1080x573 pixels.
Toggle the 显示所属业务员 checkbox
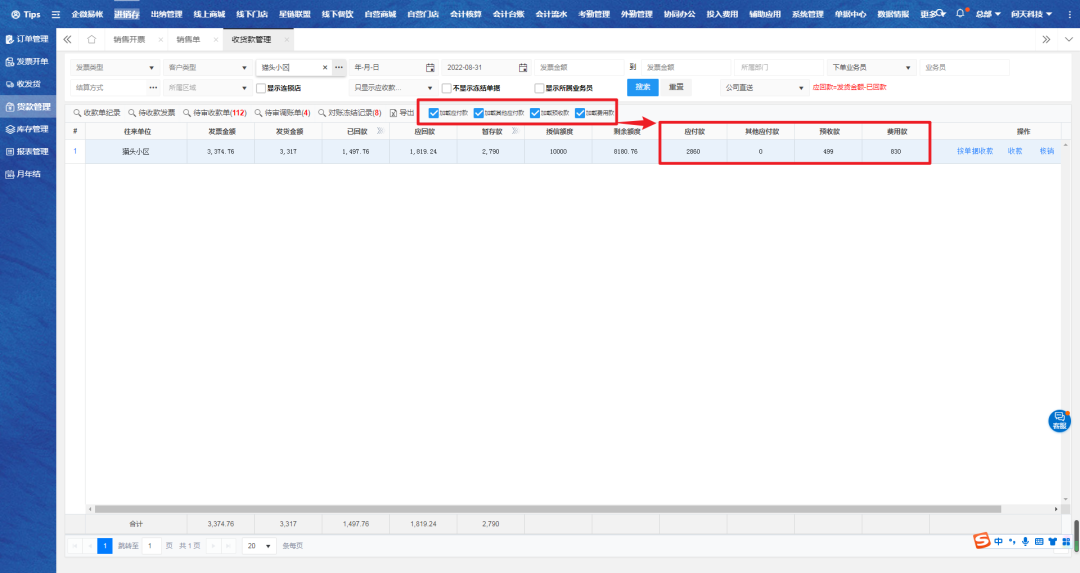click(x=539, y=88)
